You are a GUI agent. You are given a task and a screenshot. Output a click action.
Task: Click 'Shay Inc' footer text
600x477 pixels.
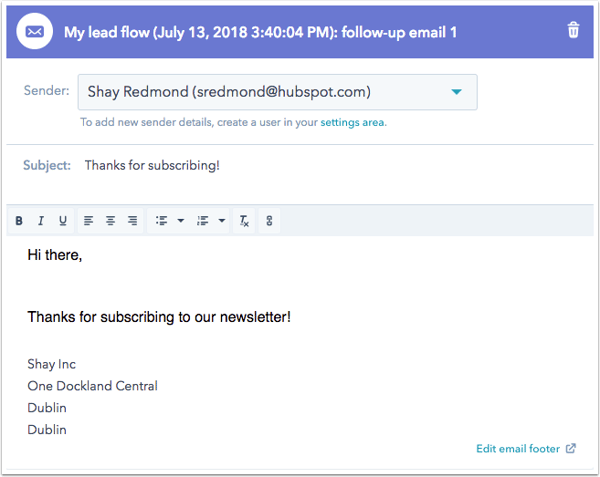pyautogui.click(x=52, y=364)
